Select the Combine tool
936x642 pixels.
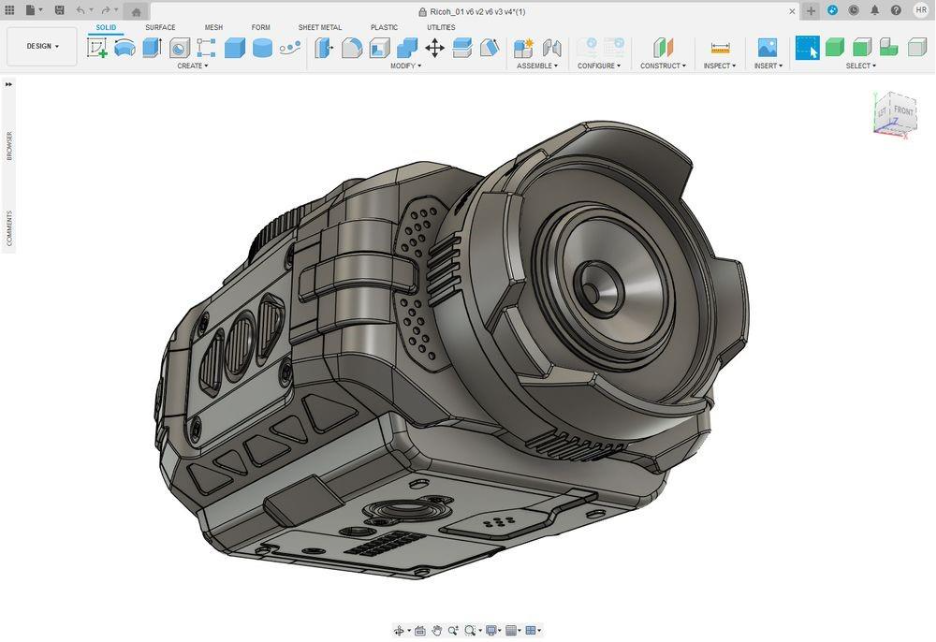click(x=407, y=48)
